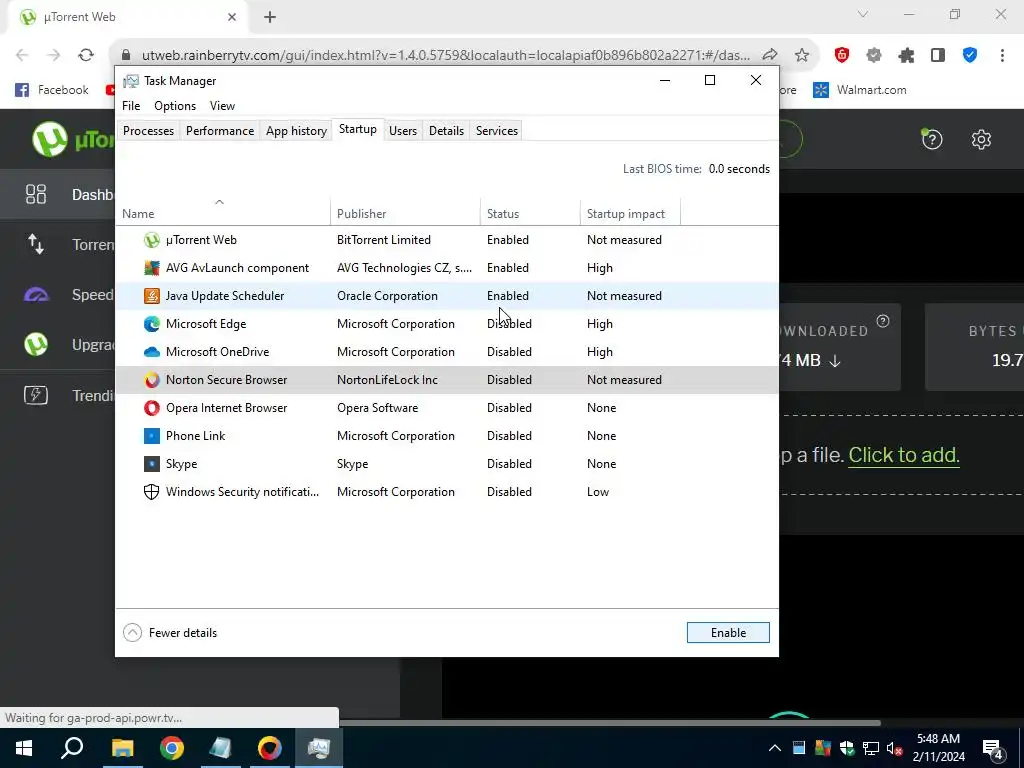The image size is (1024, 768).
Task: Select the Norton Secure Browser icon
Action: click(x=152, y=380)
